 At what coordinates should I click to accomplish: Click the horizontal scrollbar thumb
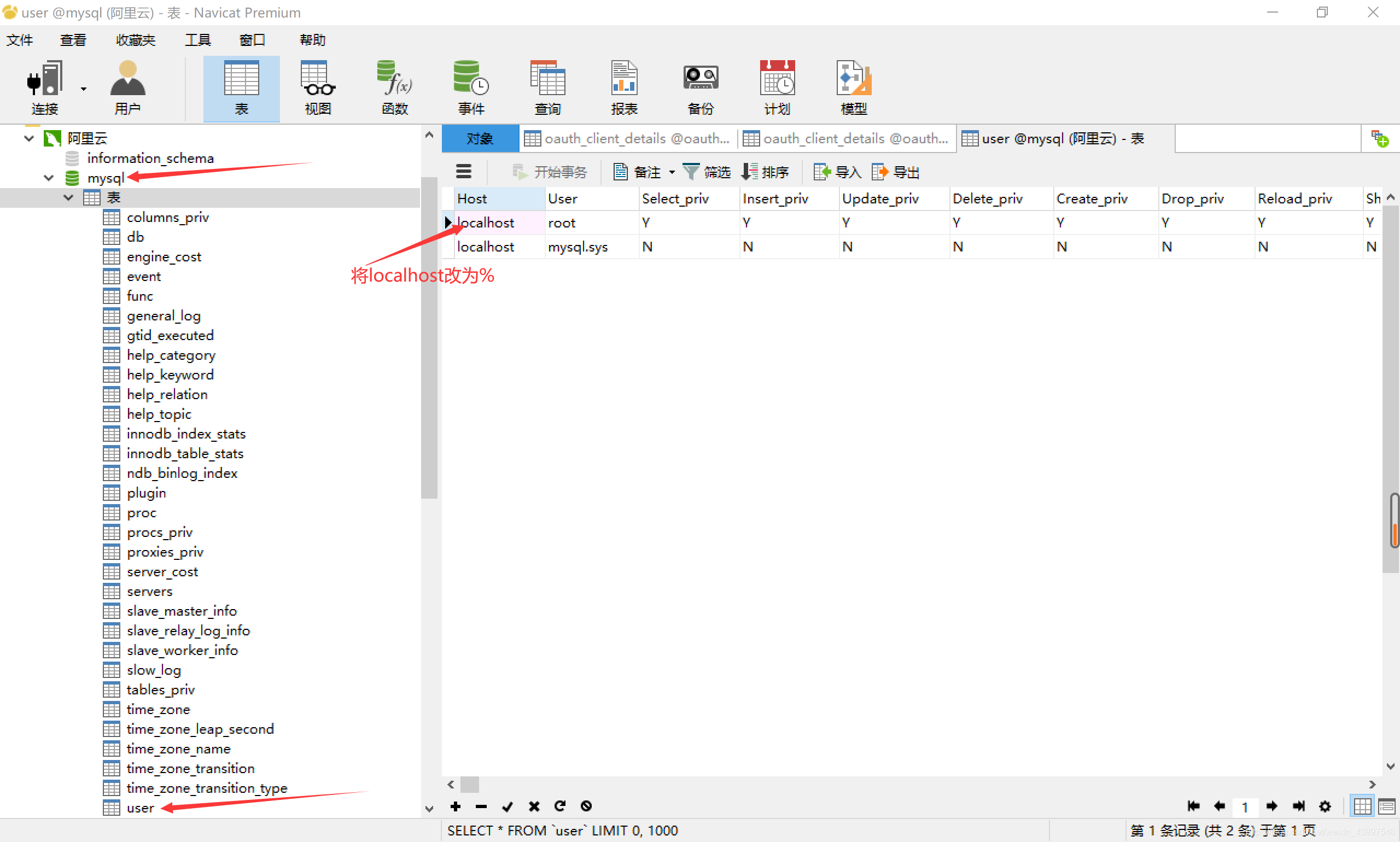point(469,784)
